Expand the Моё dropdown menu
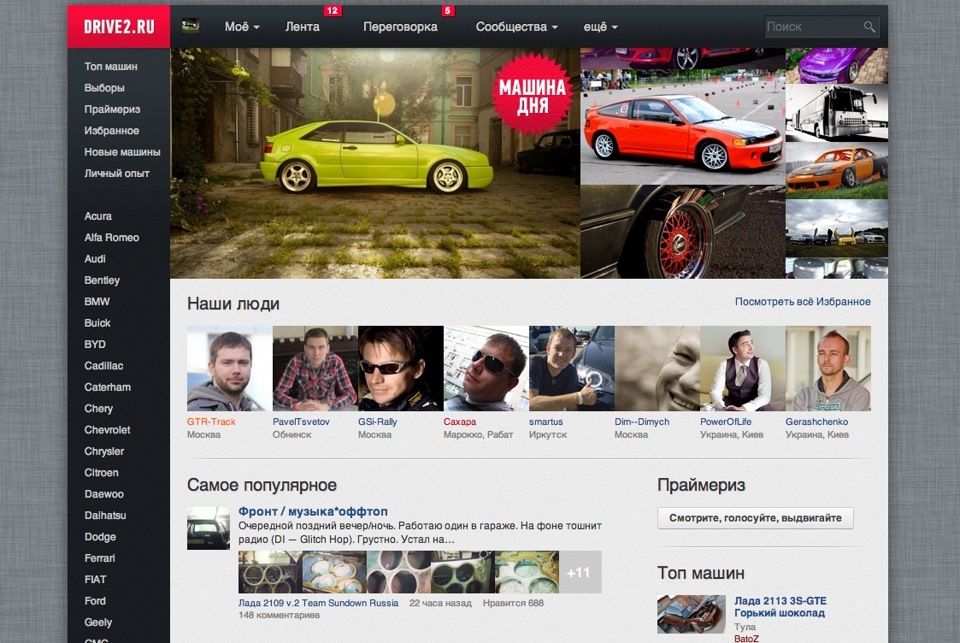This screenshot has height=643, width=960. pyautogui.click(x=242, y=27)
